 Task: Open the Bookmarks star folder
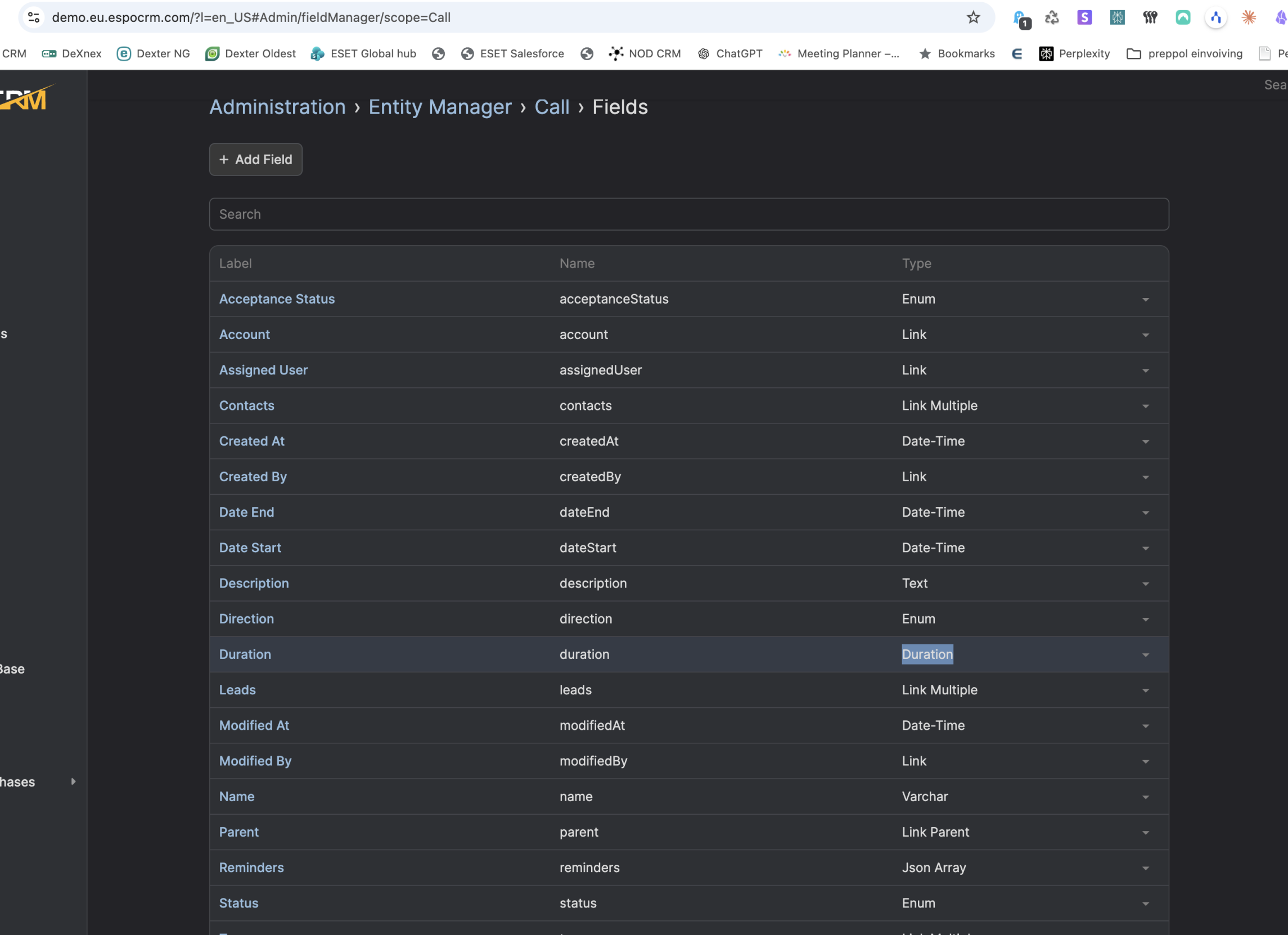pyautogui.click(x=957, y=53)
